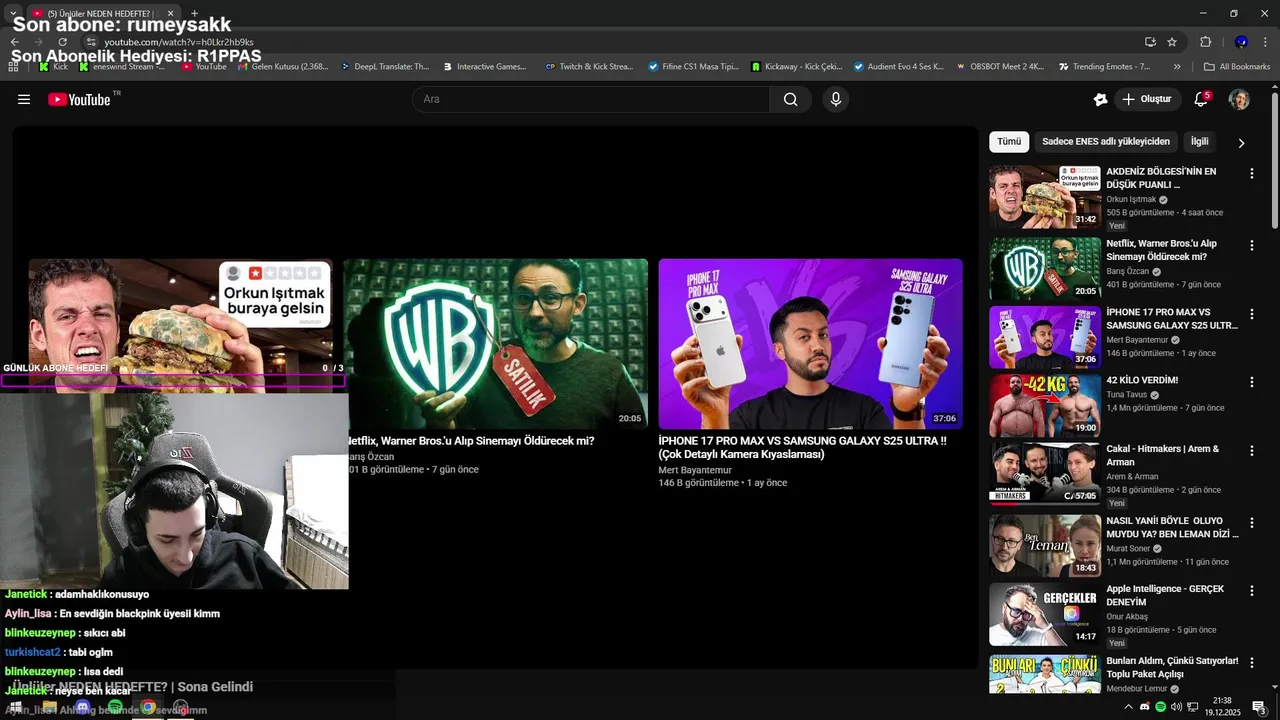Open the YouTube hamburger guide menu
The width and height of the screenshot is (1280, 720).
click(24, 99)
